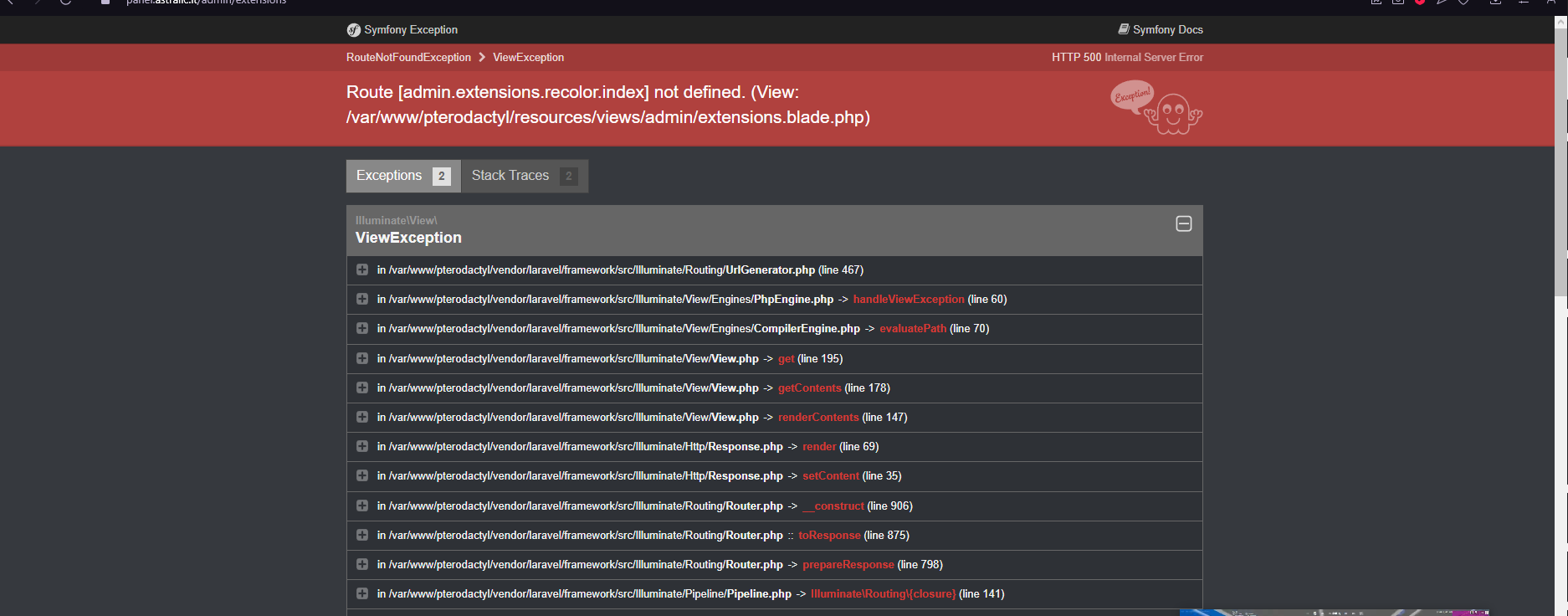
Task: Click the ViewException heading title
Action: pyautogui.click(x=408, y=238)
